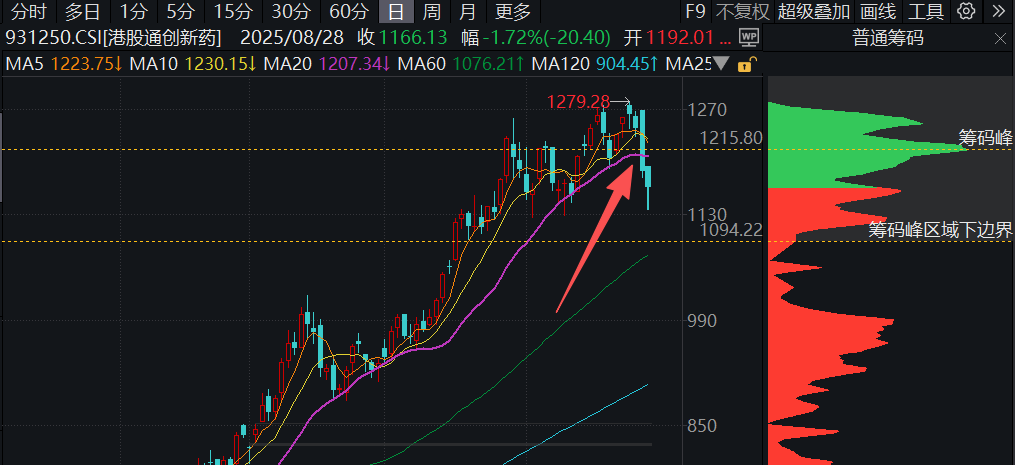The image size is (1015, 465).
Task: Toggle the yellow padlock for MA indicators
Action: (746, 64)
